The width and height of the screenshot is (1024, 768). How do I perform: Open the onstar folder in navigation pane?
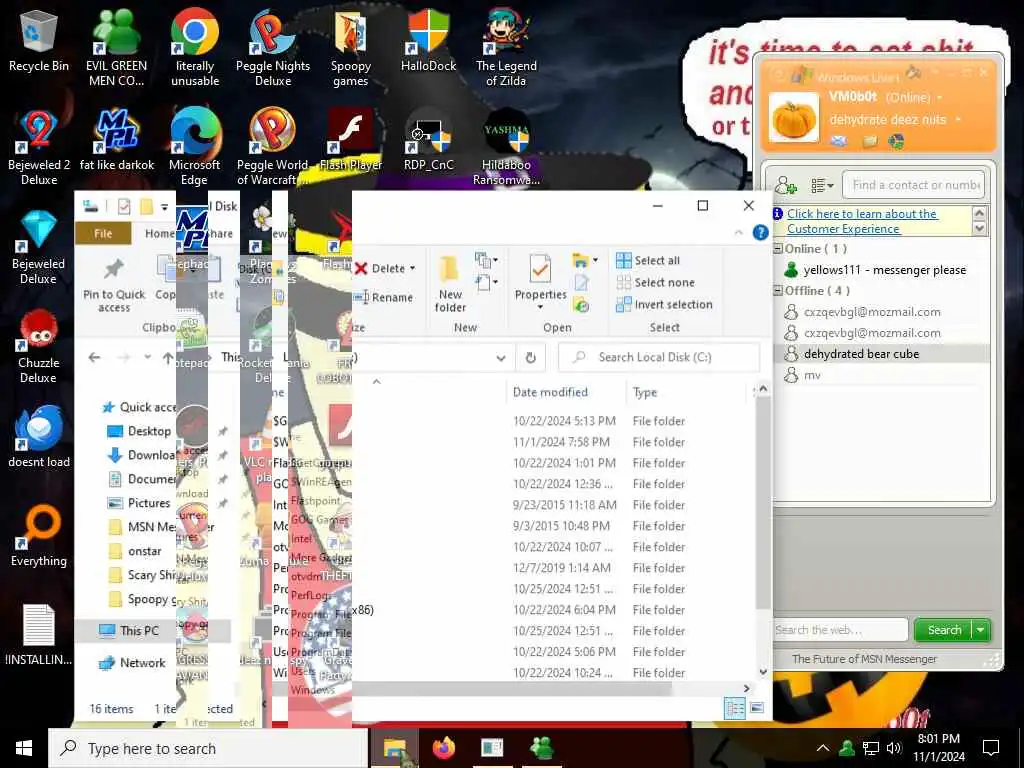coord(135,551)
